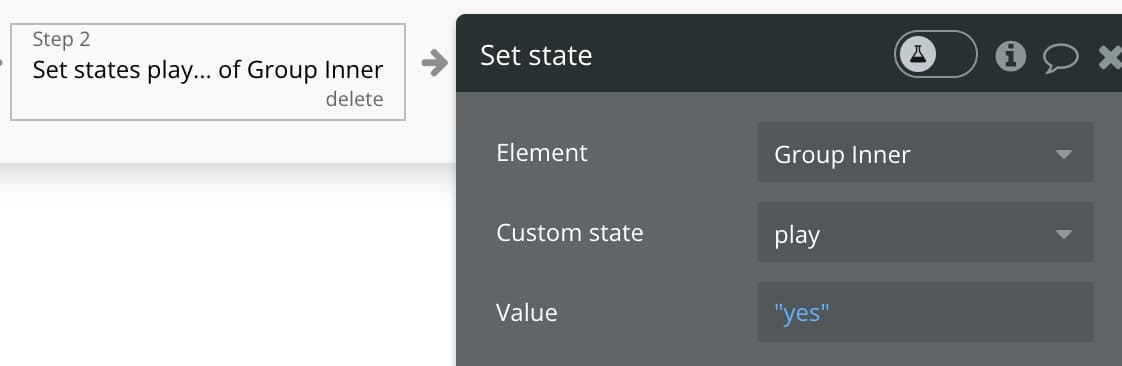1122x366 pixels.
Task: Toggle the experimental flask switch on
Action: (935, 54)
